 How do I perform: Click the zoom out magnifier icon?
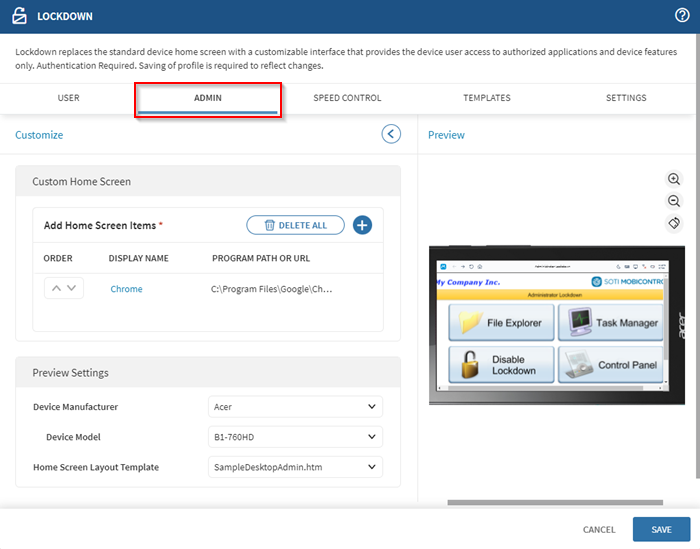pyautogui.click(x=674, y=201)
